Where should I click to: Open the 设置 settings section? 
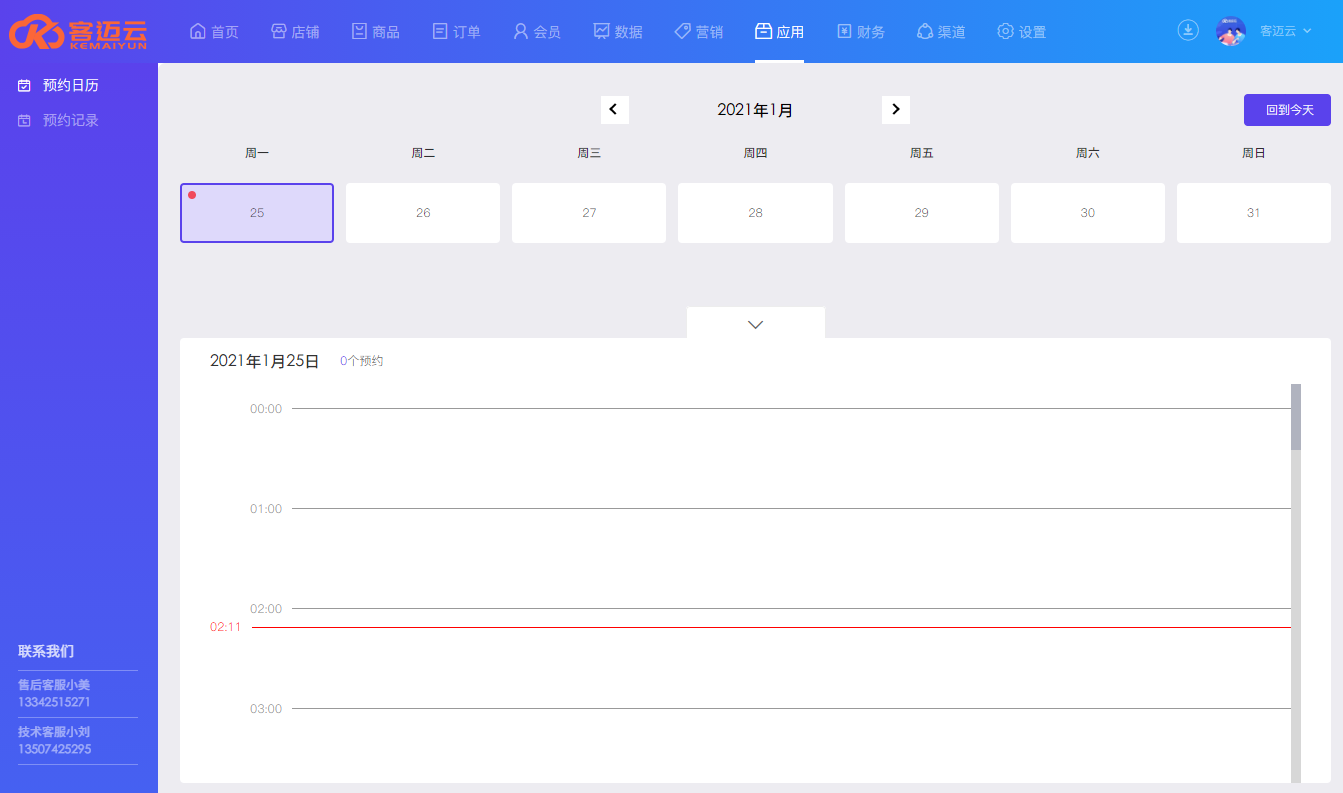point(1021,32)
